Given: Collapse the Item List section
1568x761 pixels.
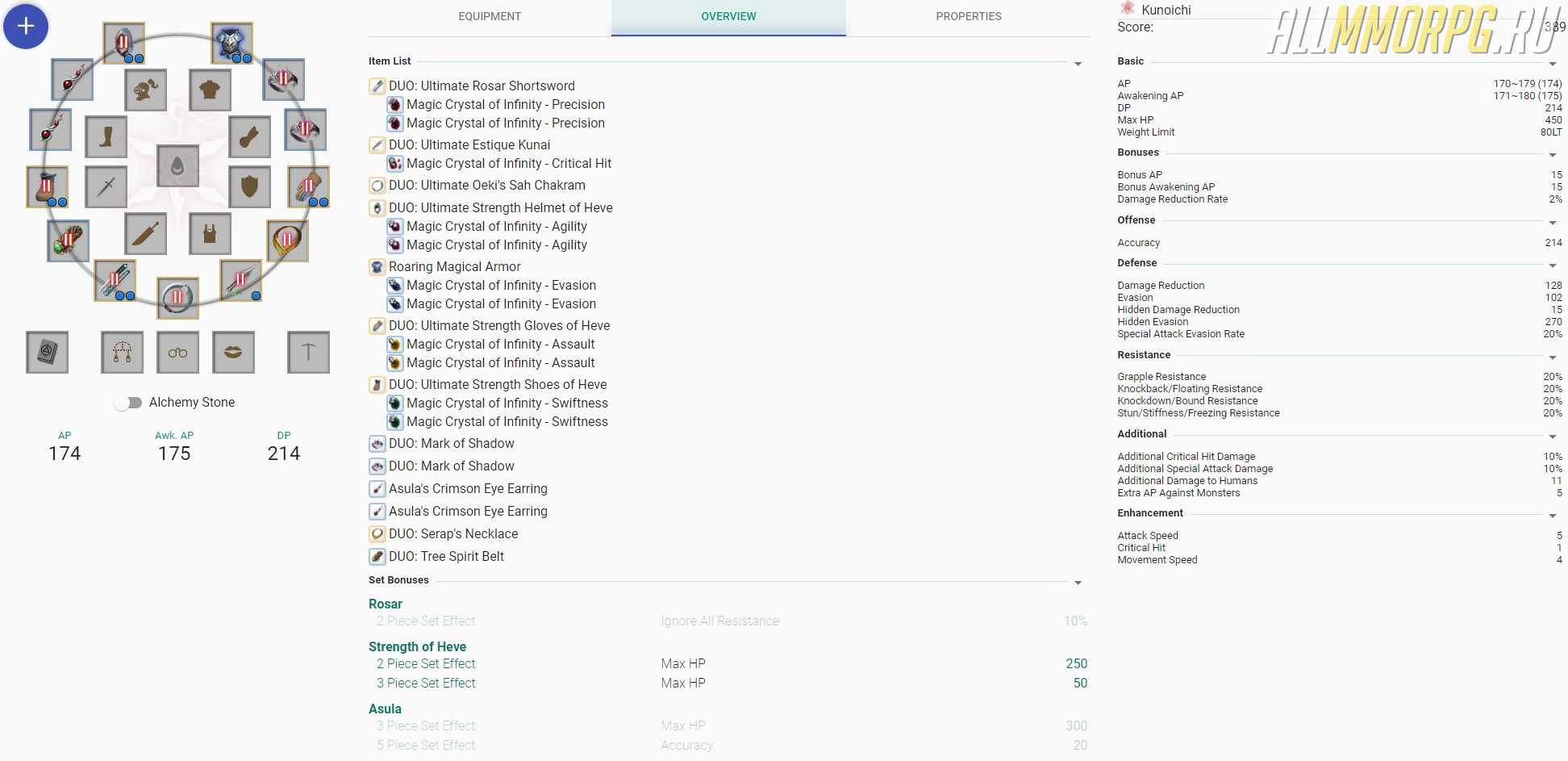Looking at the screenshot, I should 1078,64.
